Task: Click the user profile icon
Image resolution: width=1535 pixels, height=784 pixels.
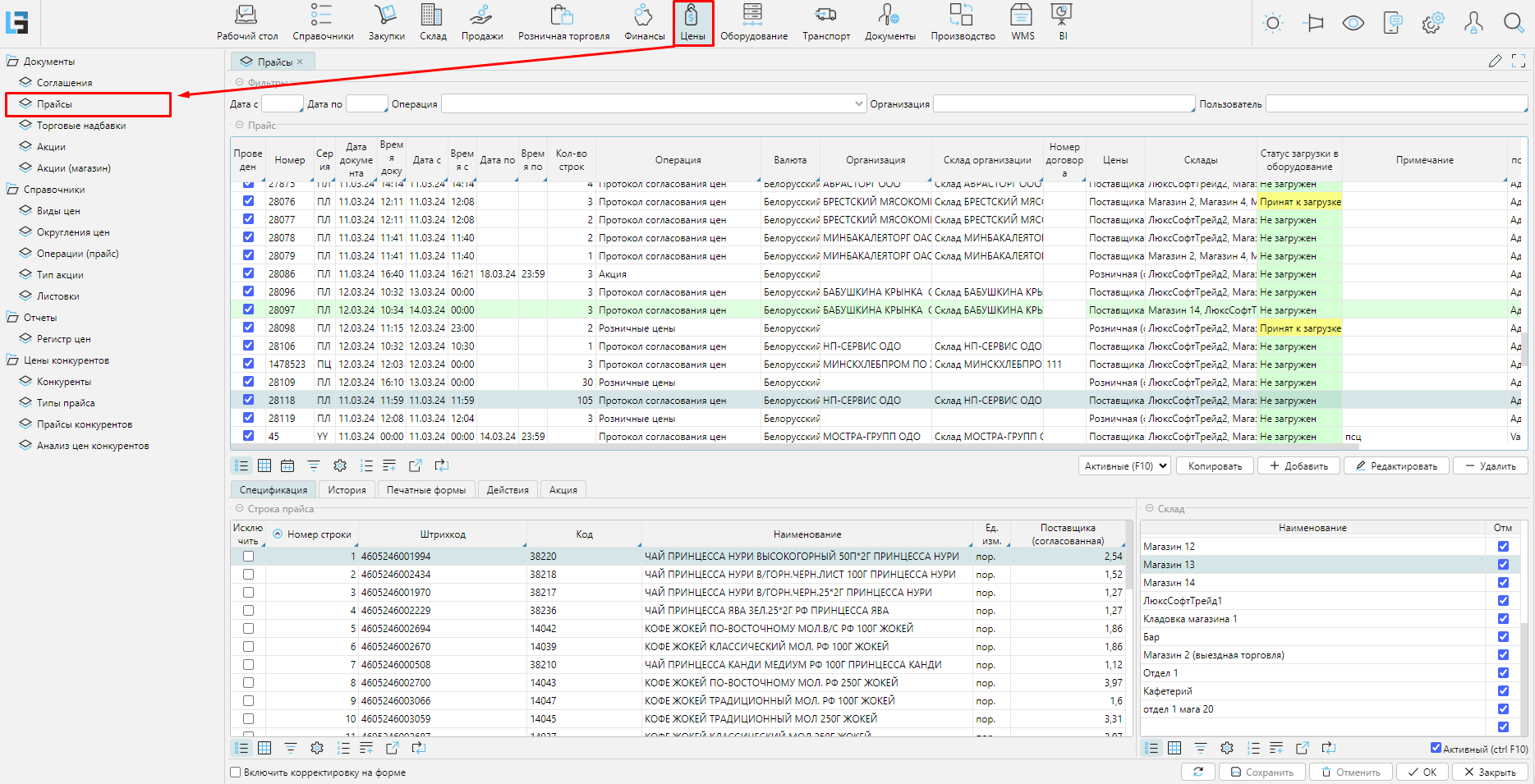Action: 1473,23
